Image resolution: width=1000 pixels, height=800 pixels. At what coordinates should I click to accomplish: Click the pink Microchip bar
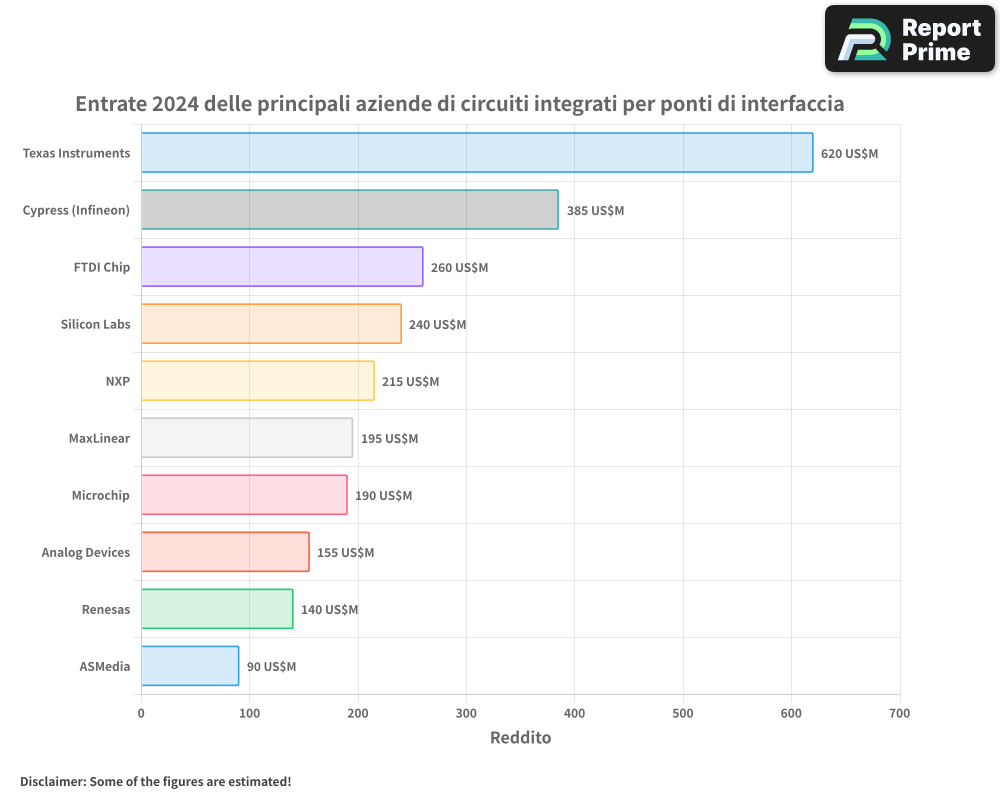coord(244,495)
